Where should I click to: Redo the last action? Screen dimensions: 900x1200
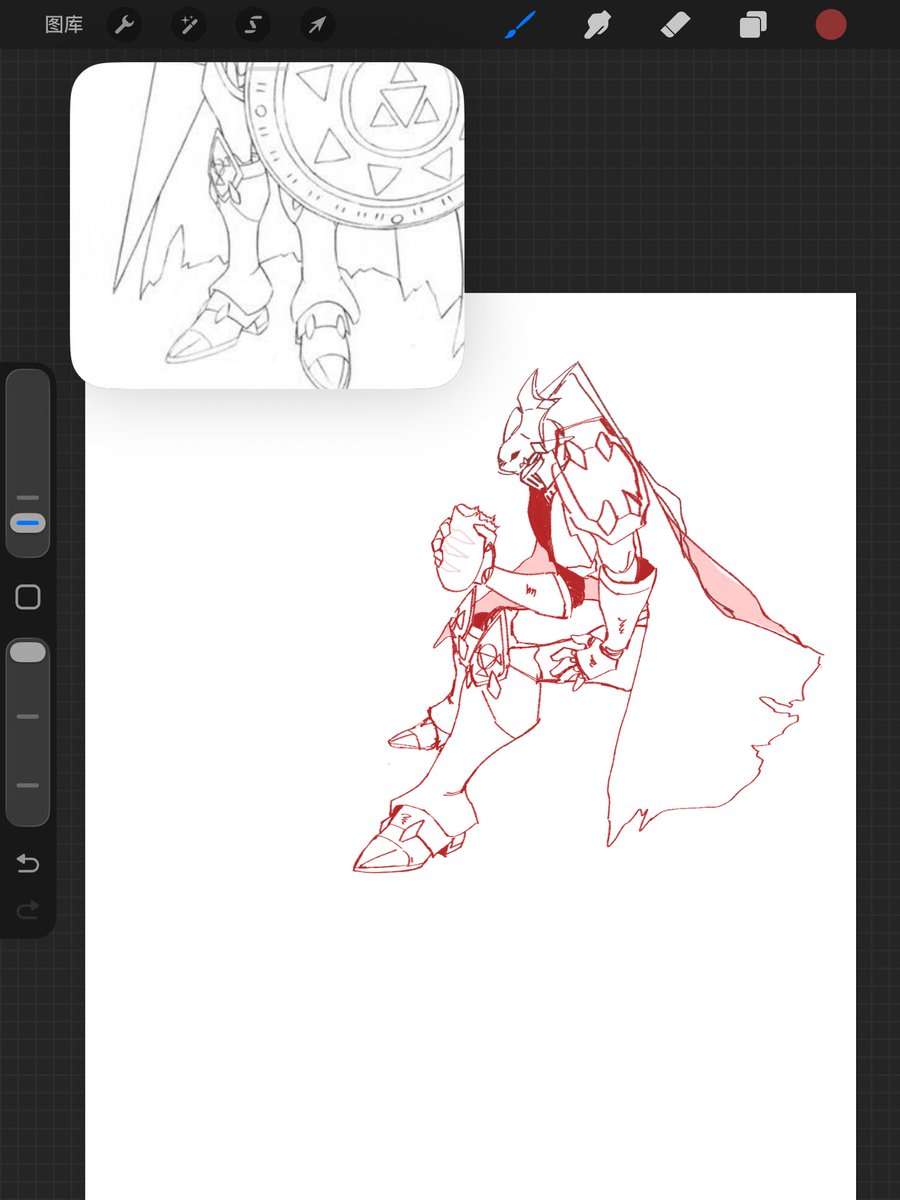(x=28, y=909)
